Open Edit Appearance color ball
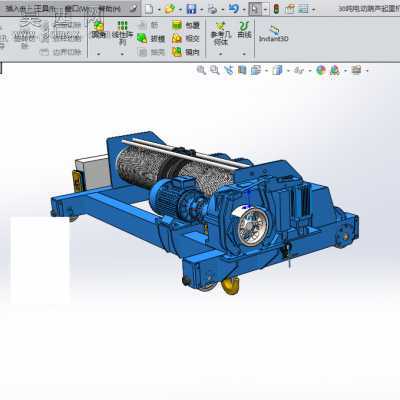The width and height of the screenshot is (400, 400). [321, 70]
